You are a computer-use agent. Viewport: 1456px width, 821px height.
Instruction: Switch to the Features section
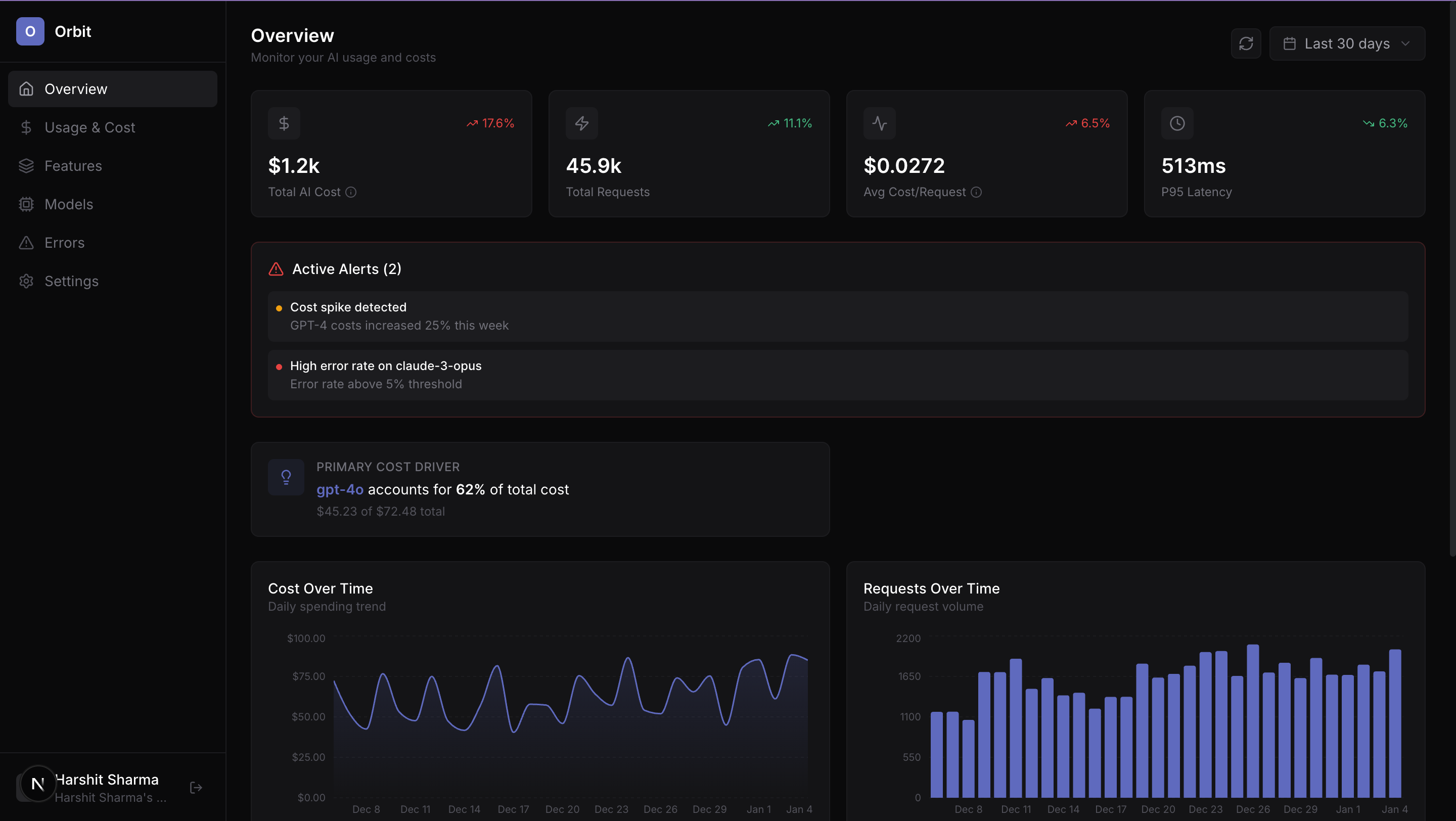73,165
